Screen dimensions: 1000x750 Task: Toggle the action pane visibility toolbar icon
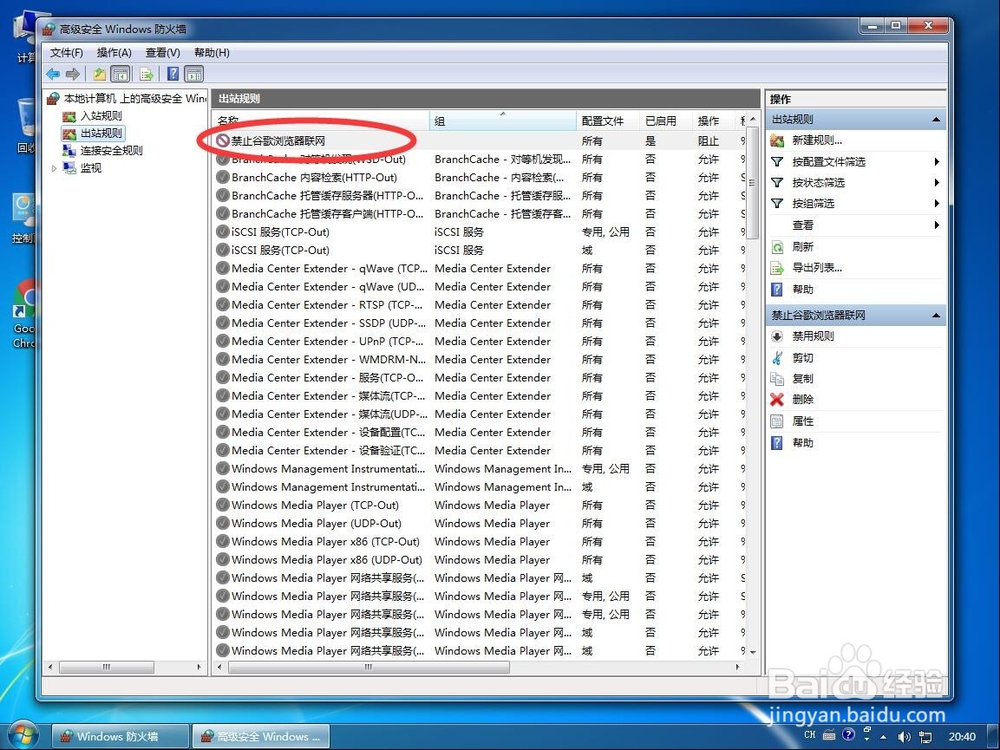[193, 74]
